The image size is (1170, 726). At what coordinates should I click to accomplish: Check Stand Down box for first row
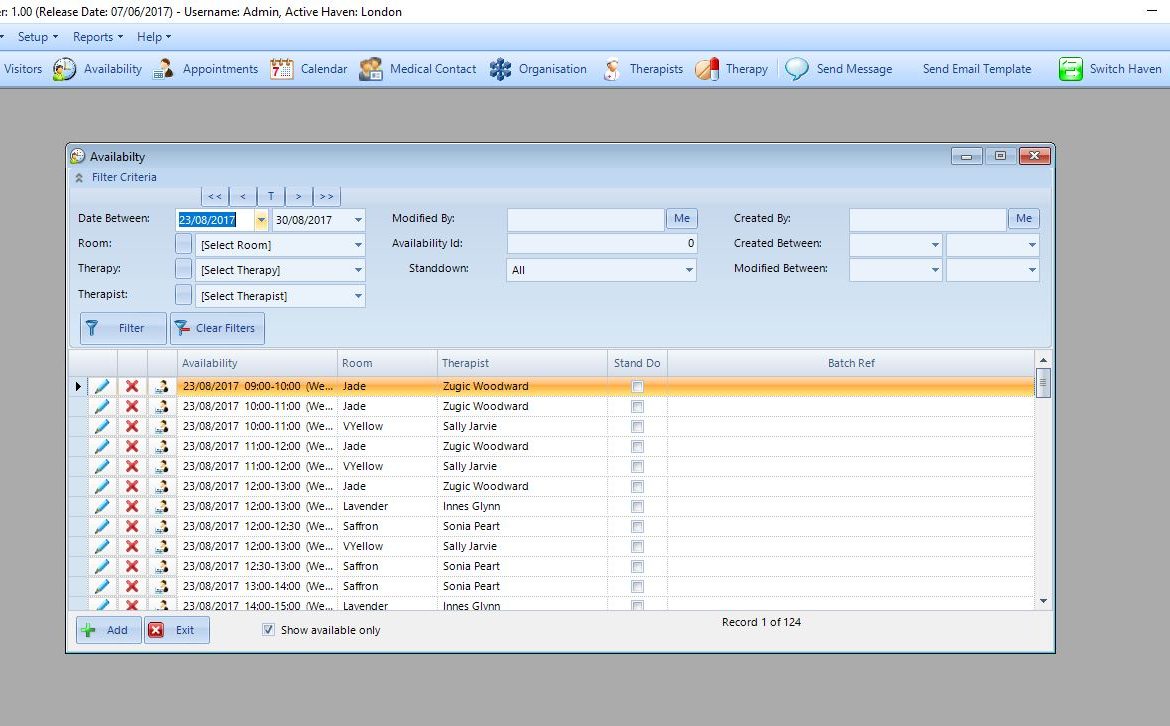coord(637,387)
